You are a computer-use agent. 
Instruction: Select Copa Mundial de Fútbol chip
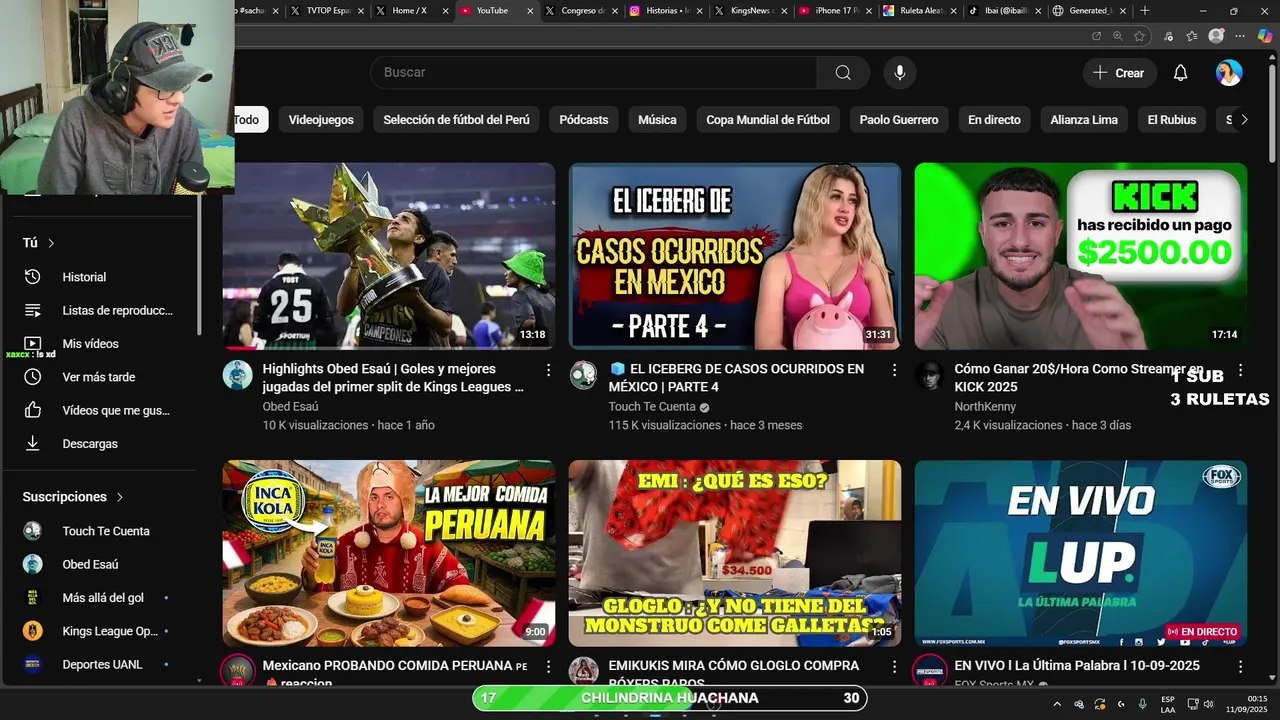pyautogui.click(x=768, y=120)
